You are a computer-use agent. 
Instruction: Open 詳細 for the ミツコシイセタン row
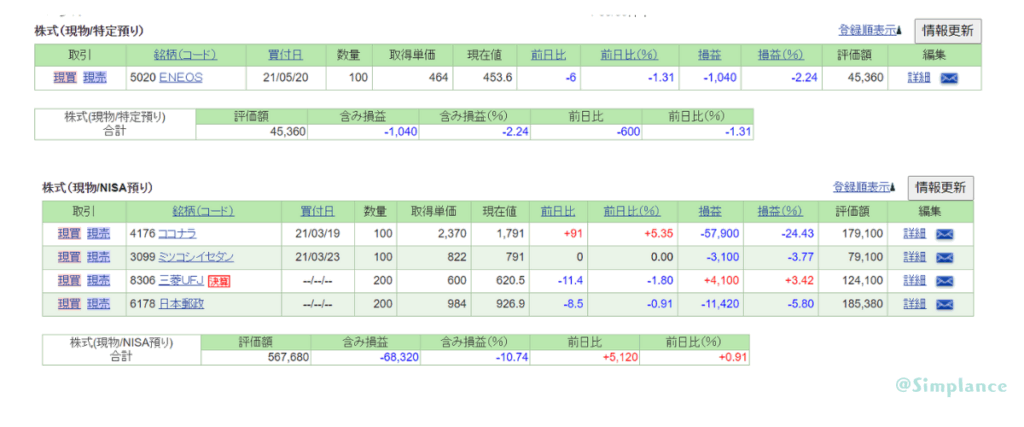[x=914, y=257]
